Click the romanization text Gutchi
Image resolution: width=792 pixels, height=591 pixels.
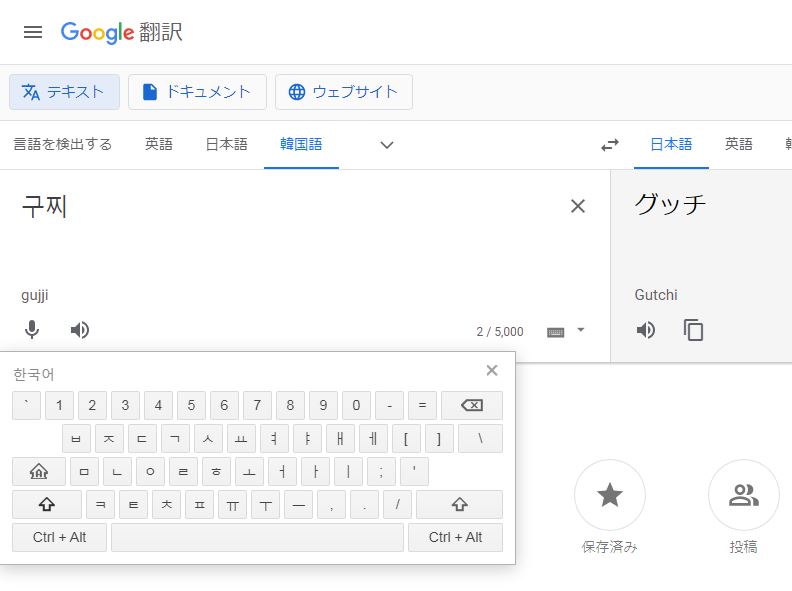point(656,295)
